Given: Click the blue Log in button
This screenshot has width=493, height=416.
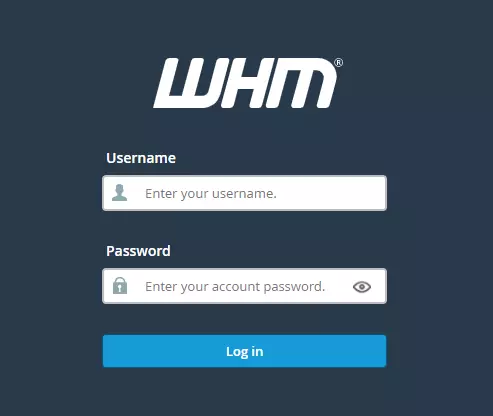Looking at the screenshot, I should (245, 351).
